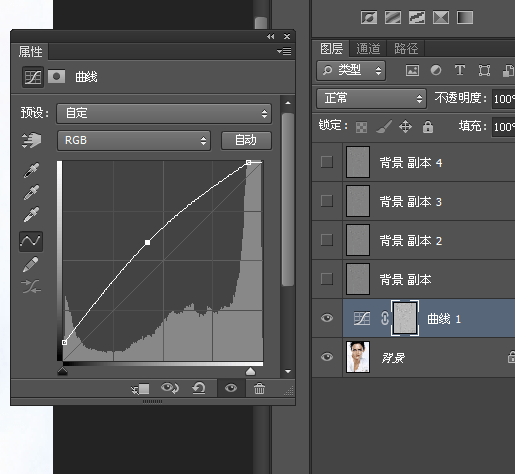
Task: Show the 背景 副本 4 layer
Action: (327, 162)
